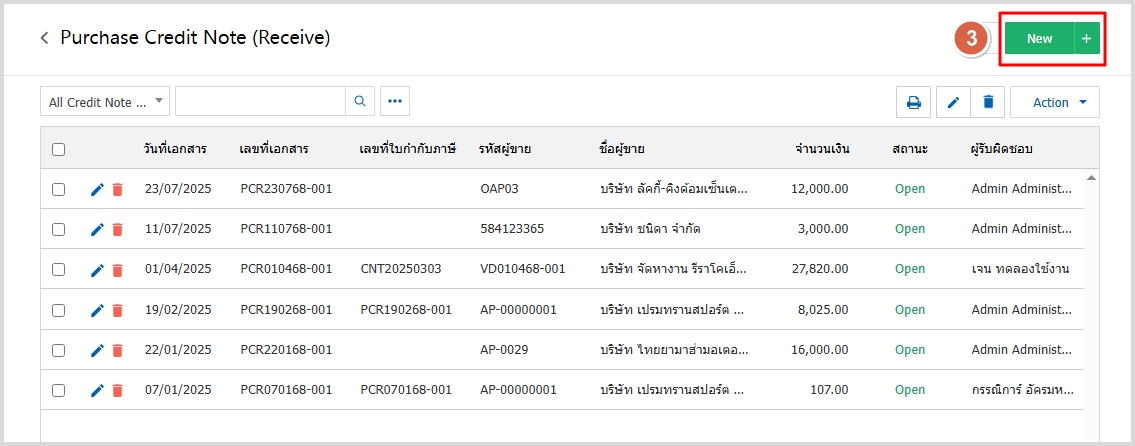Click the toolbar pencil edit icon

[x=953, y=102]
